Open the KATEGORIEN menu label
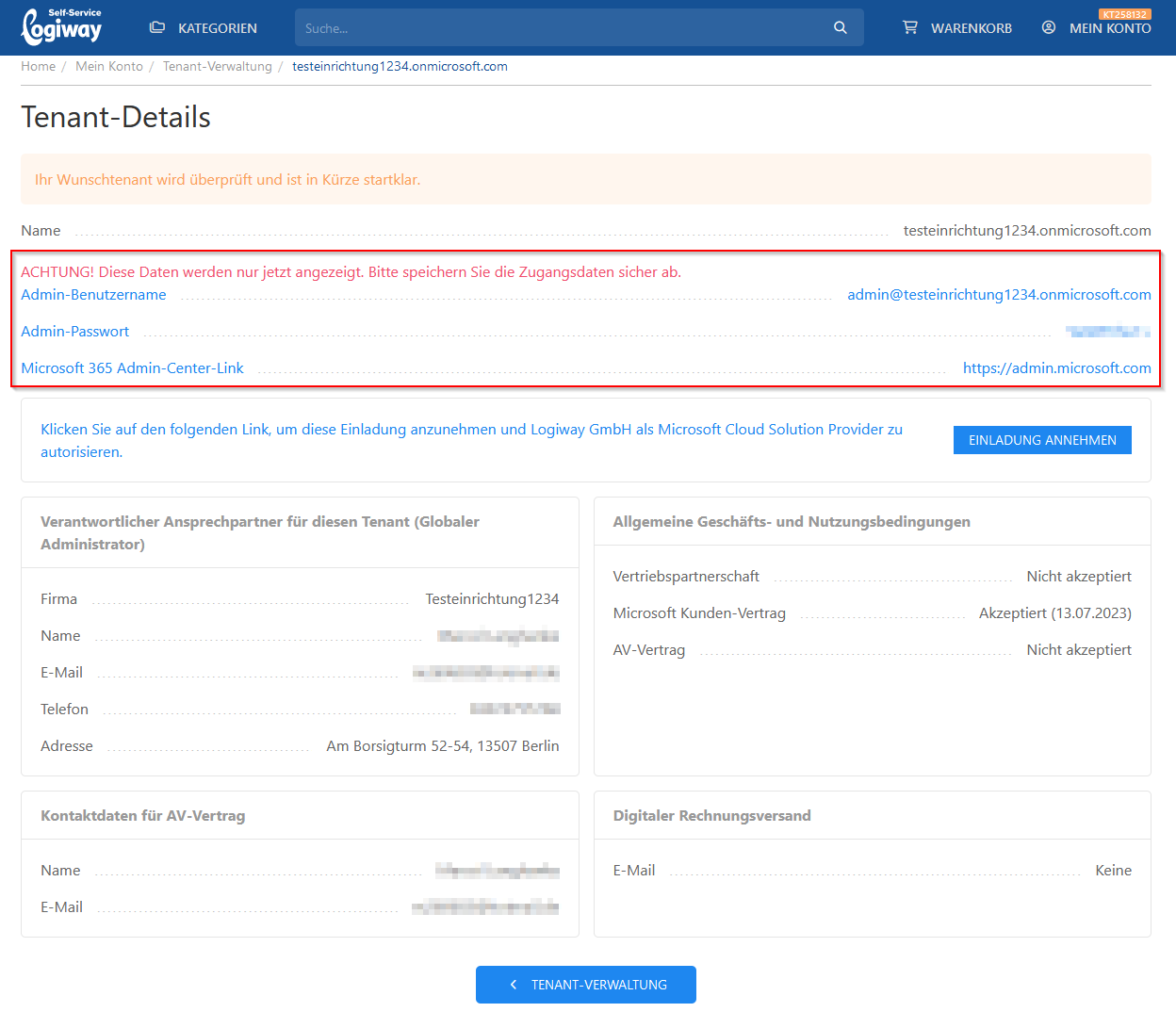 click(217, 28)
